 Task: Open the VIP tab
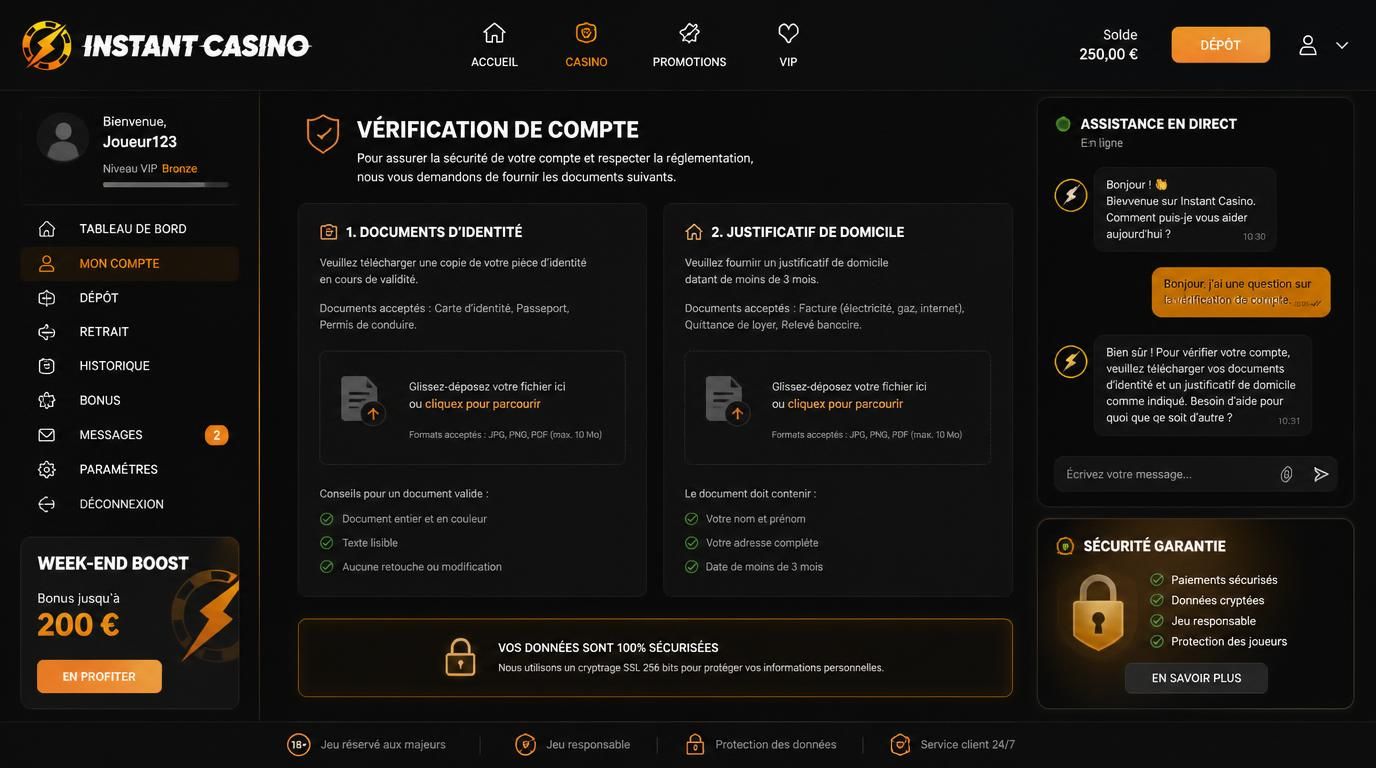[x=788, y=46]
